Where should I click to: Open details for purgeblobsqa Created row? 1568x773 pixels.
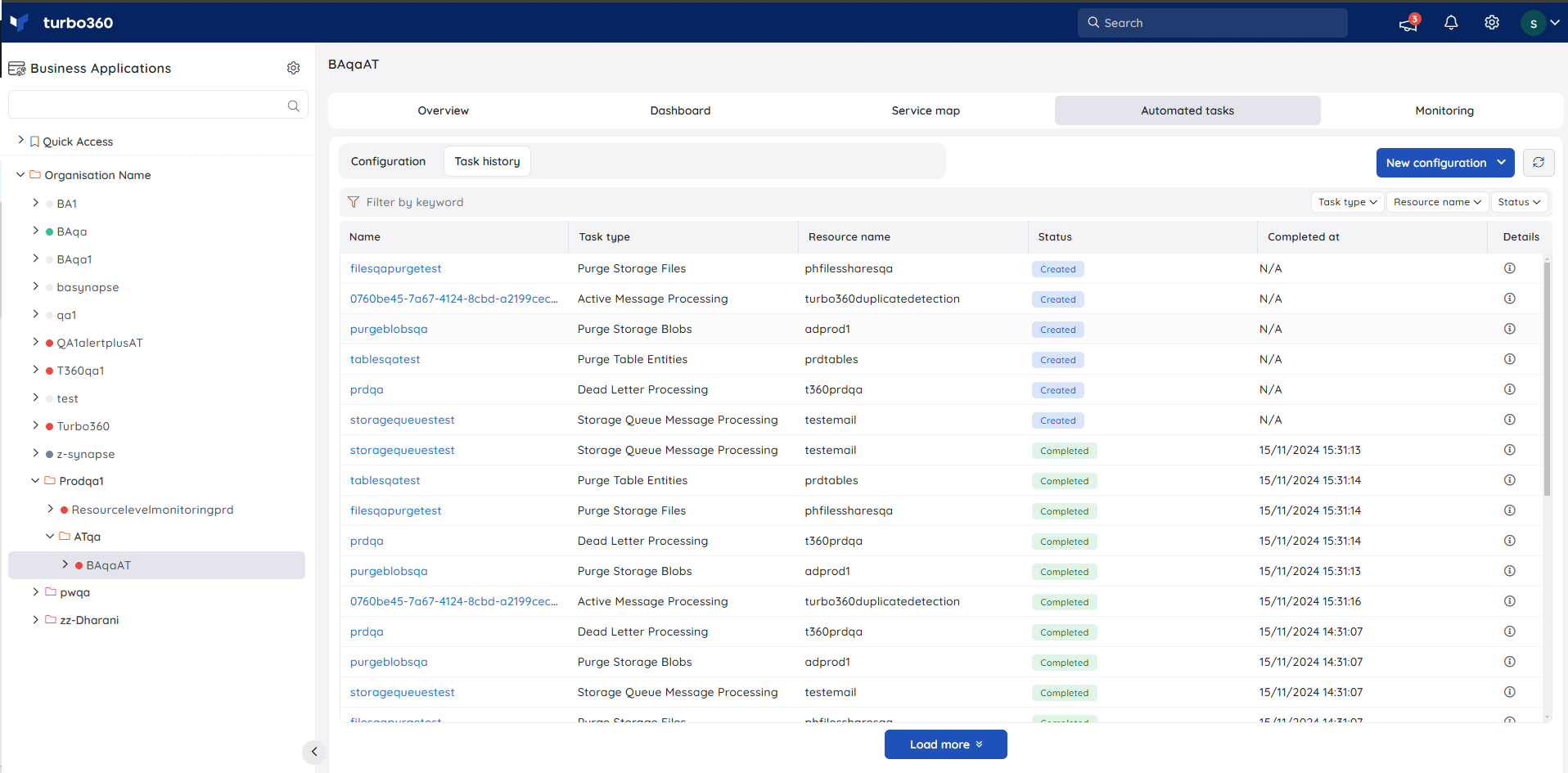[x=1510, y=329]
